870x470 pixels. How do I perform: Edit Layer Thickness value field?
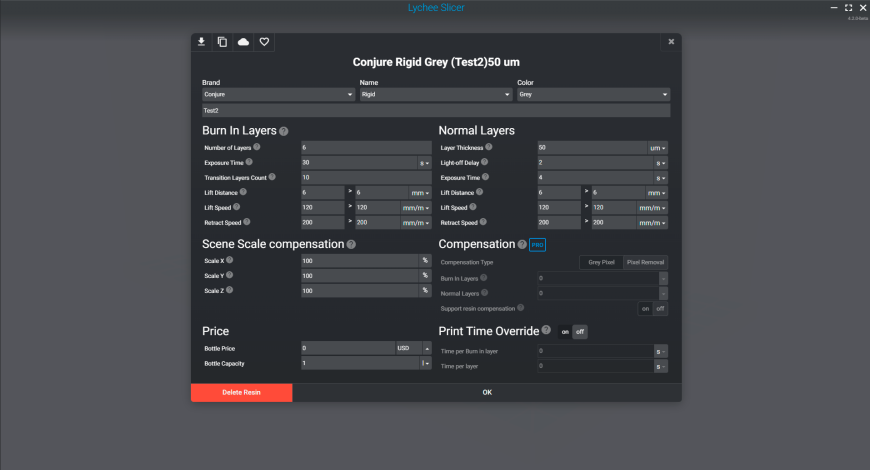coord(592,148)
